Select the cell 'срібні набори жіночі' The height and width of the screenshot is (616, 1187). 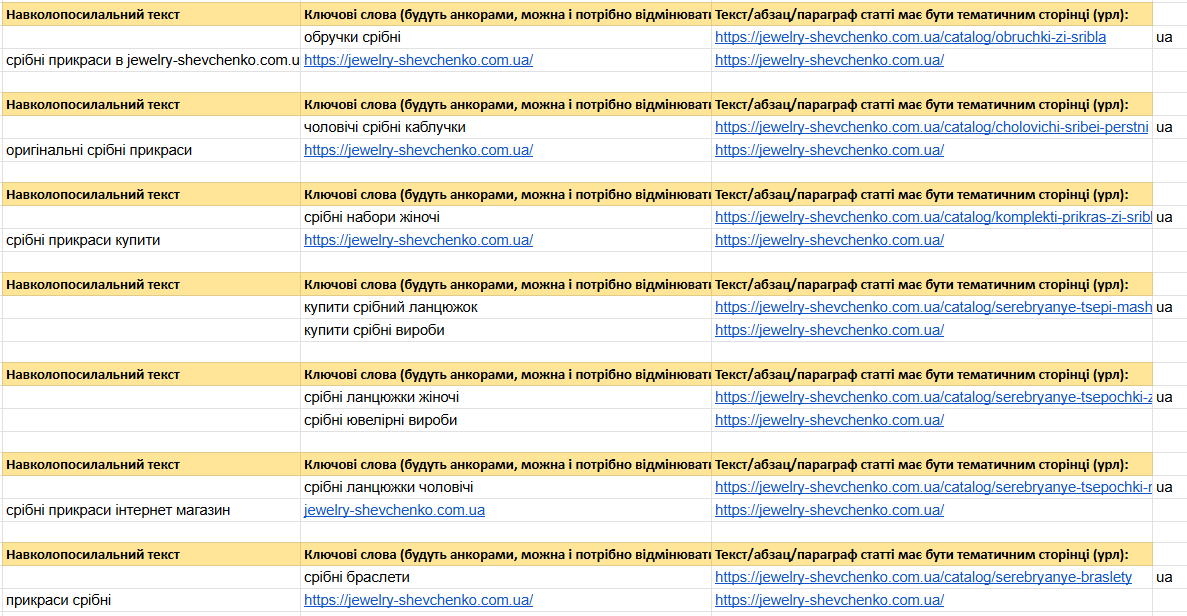point(506,217)
